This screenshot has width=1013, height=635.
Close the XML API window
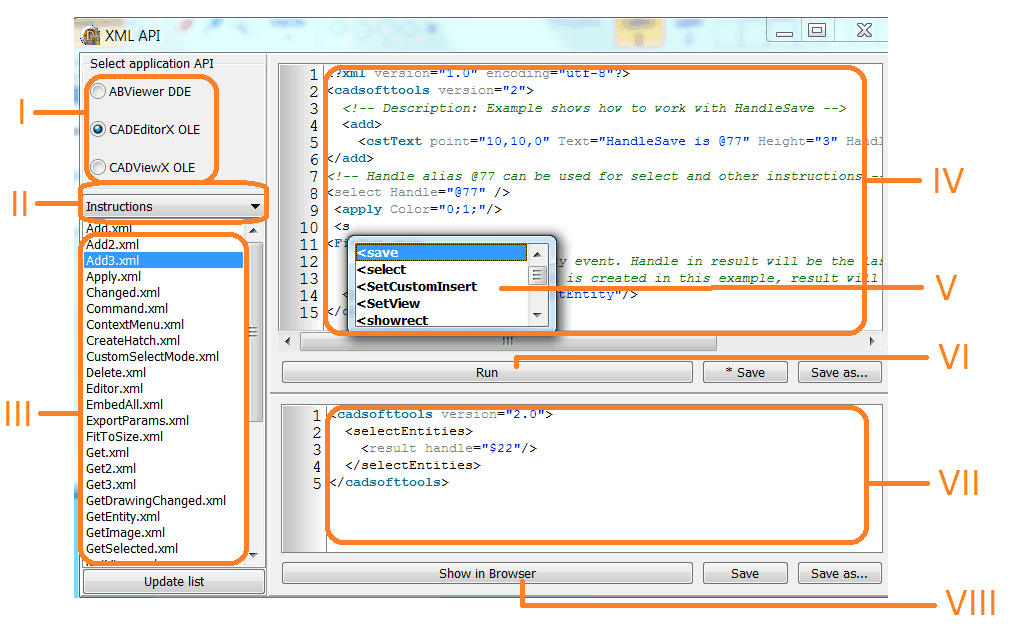[864, 31]
